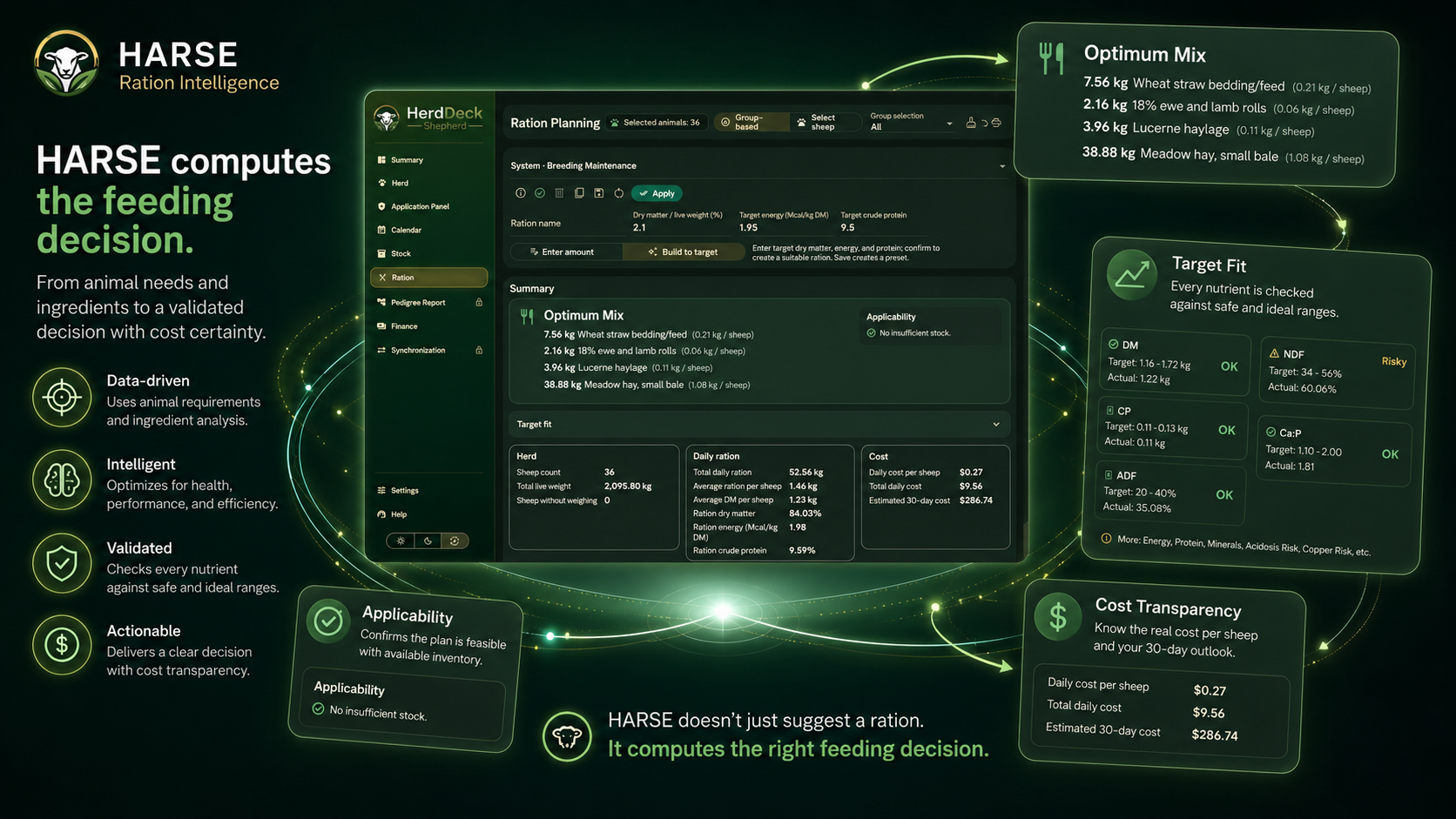
Task: Click the fork-and-knife icon on Optimum Mix callout card
Action: point(1052,58)
